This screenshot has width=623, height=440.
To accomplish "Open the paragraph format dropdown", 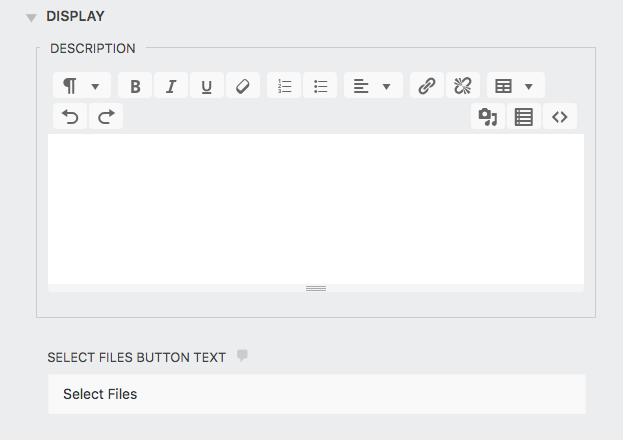I will [x=82, y=85].
